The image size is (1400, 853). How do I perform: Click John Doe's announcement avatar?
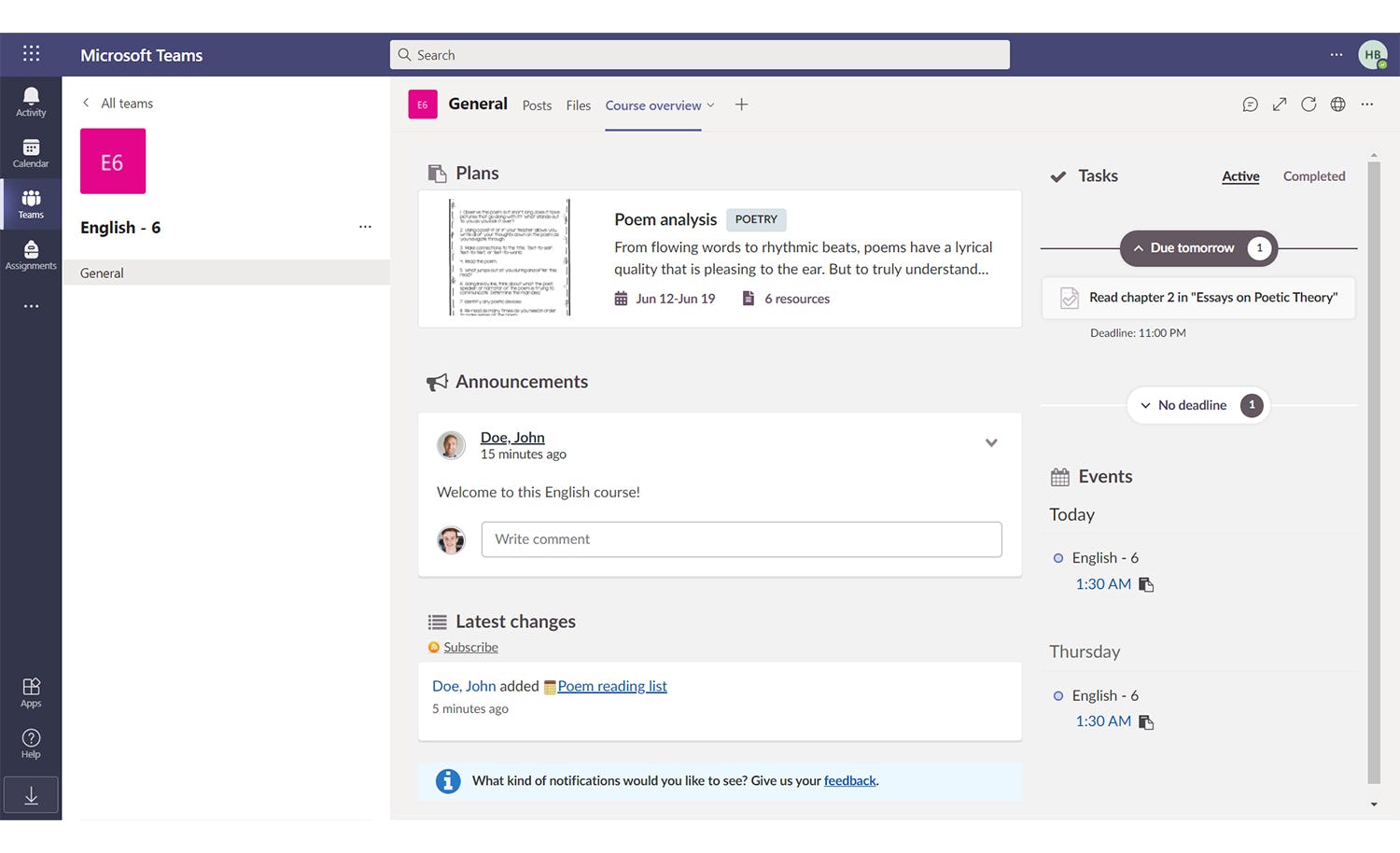pos(452,445)
